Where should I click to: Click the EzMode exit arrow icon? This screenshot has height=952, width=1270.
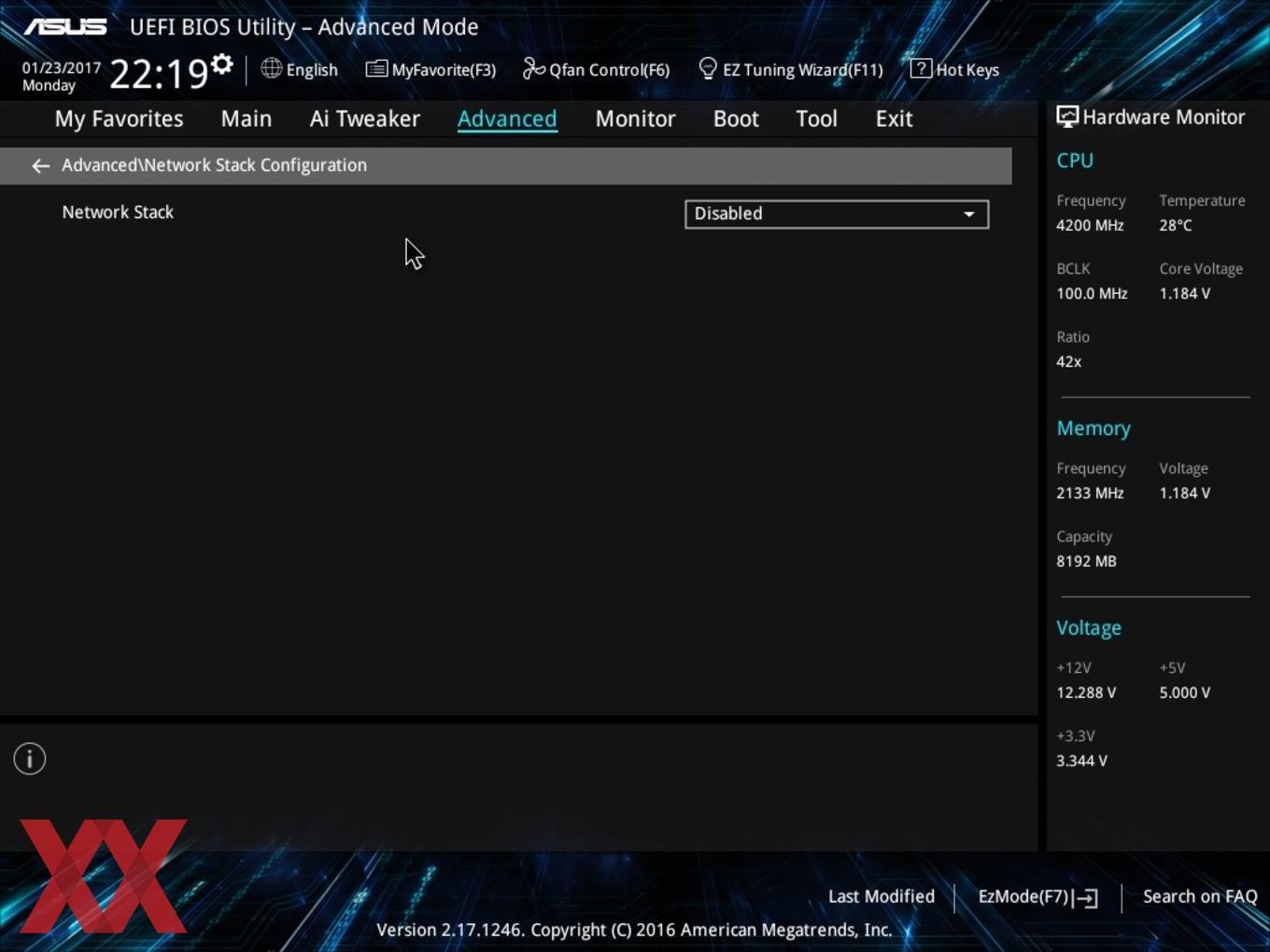coord(1086,898)
